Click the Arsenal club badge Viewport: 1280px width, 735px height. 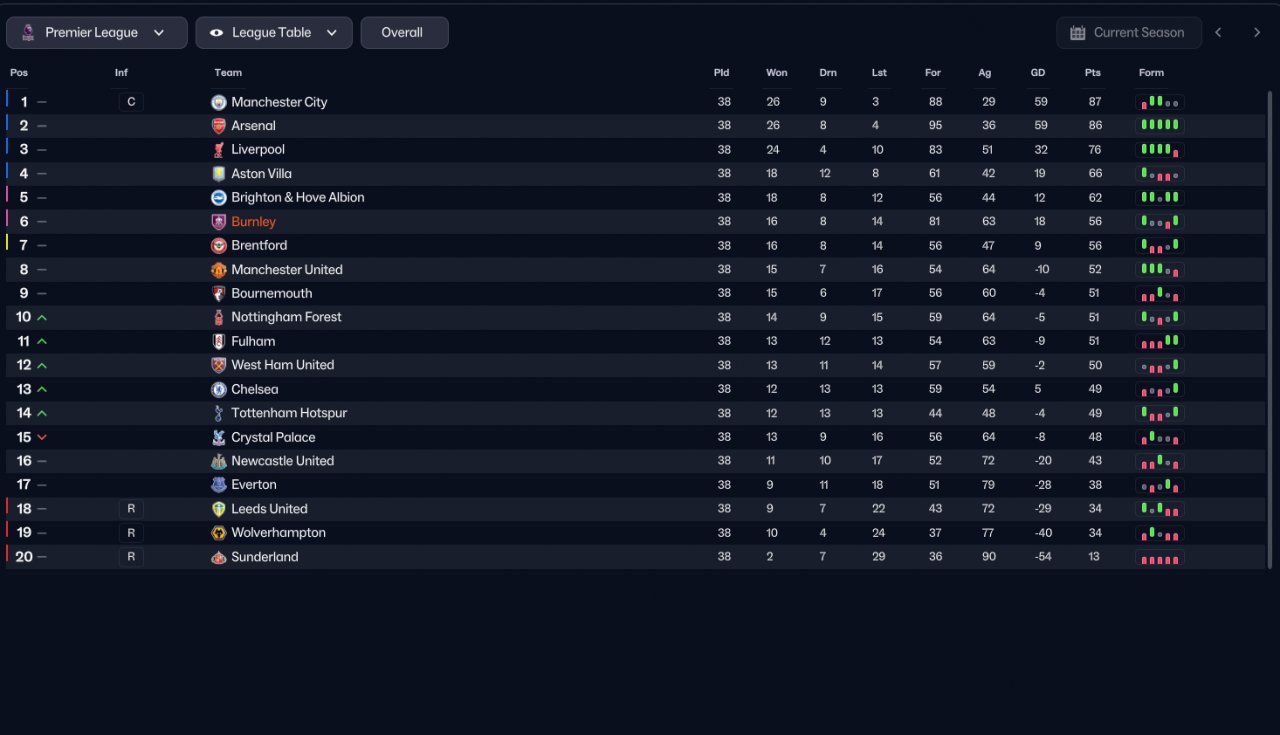tap(218, 126)
